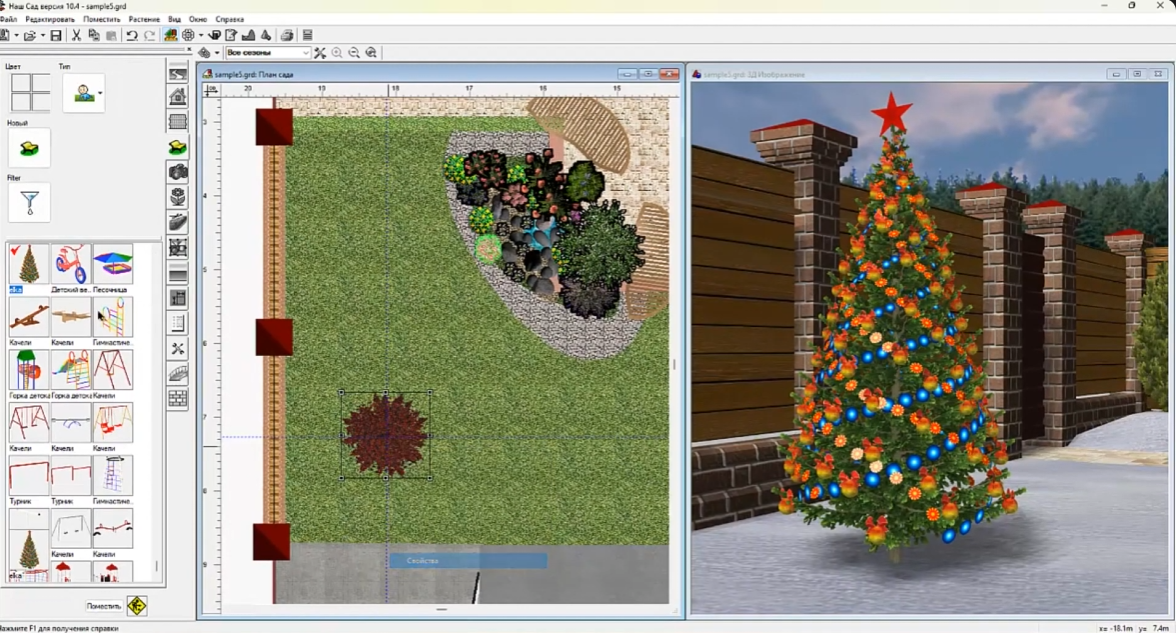The height and width of the screenshot is (633, 1176).
Task: Open the 'Все сезоны' season dropdown
Action: (268, 52)
